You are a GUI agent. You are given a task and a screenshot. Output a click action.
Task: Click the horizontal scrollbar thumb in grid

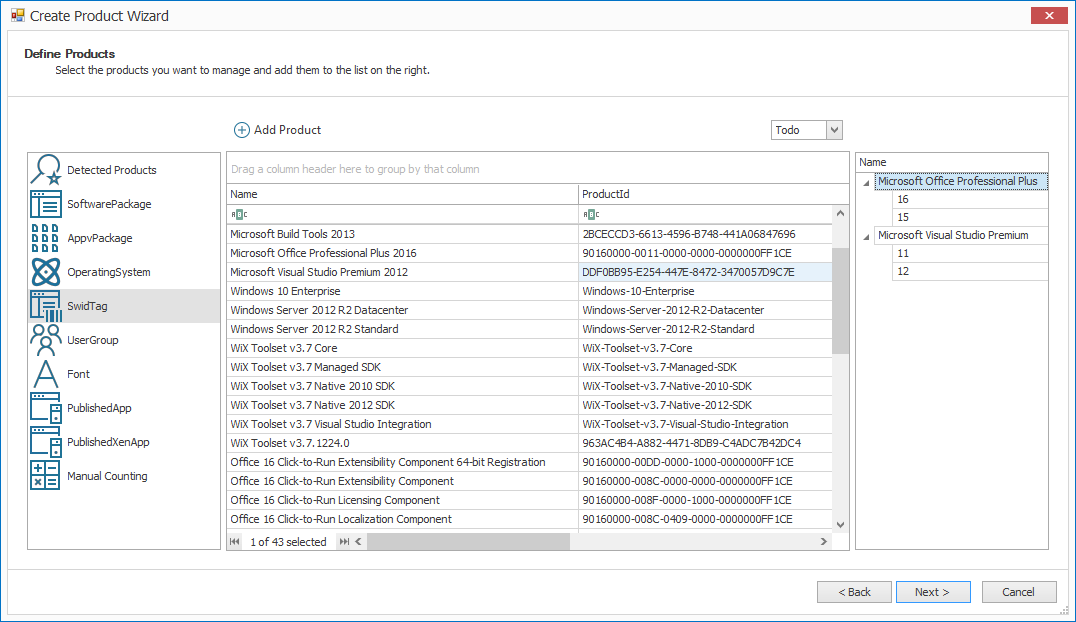pos(469,542)
